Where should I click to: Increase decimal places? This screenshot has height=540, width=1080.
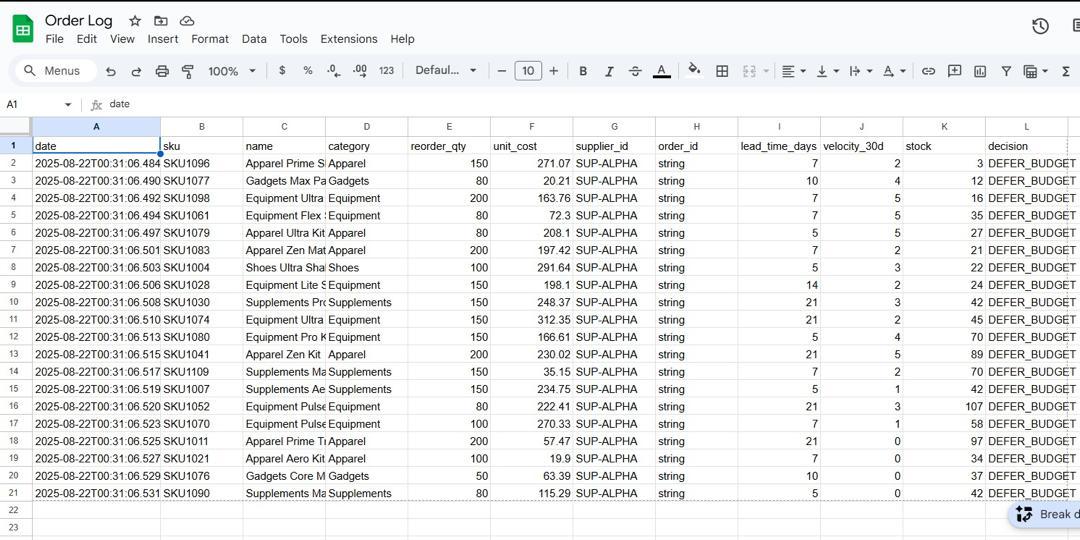click(360, 70)
